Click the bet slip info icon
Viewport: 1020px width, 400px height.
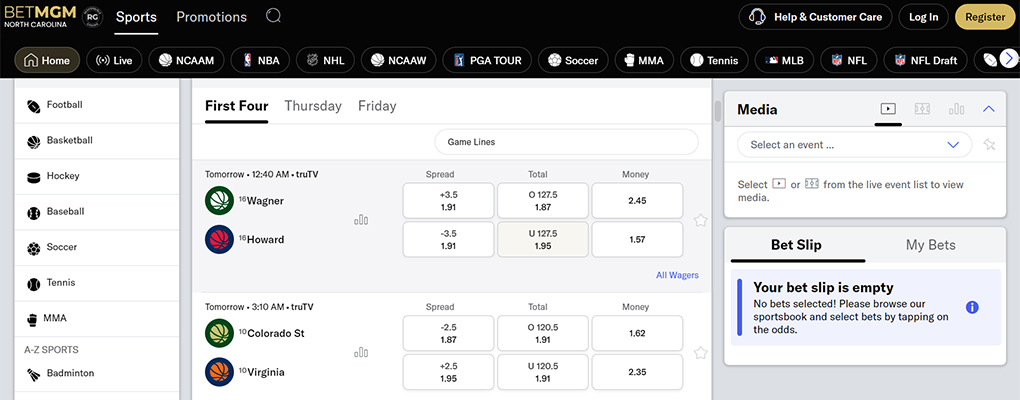pos(972,307)
